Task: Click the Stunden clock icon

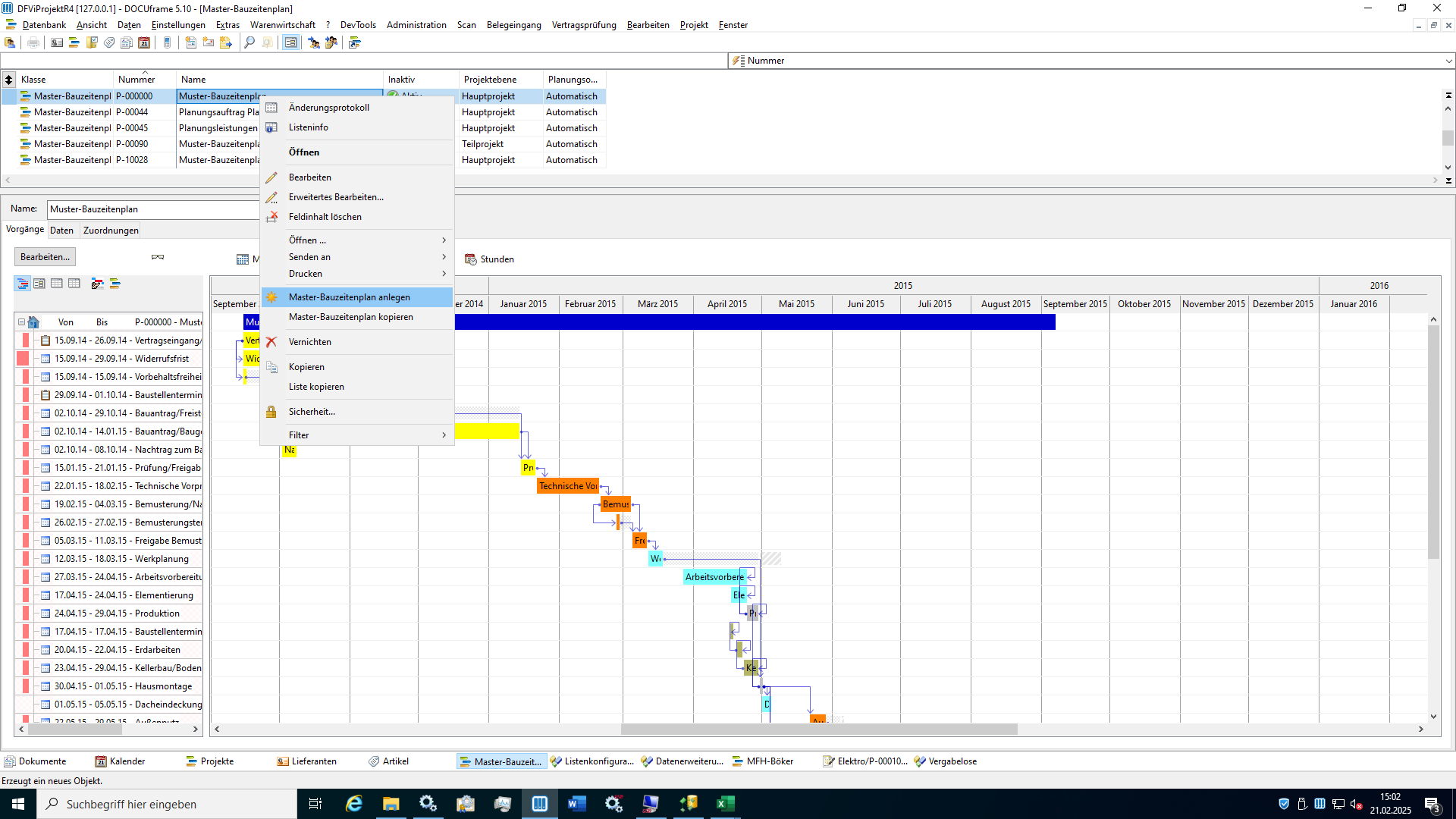Action: (x=470, y=259)
